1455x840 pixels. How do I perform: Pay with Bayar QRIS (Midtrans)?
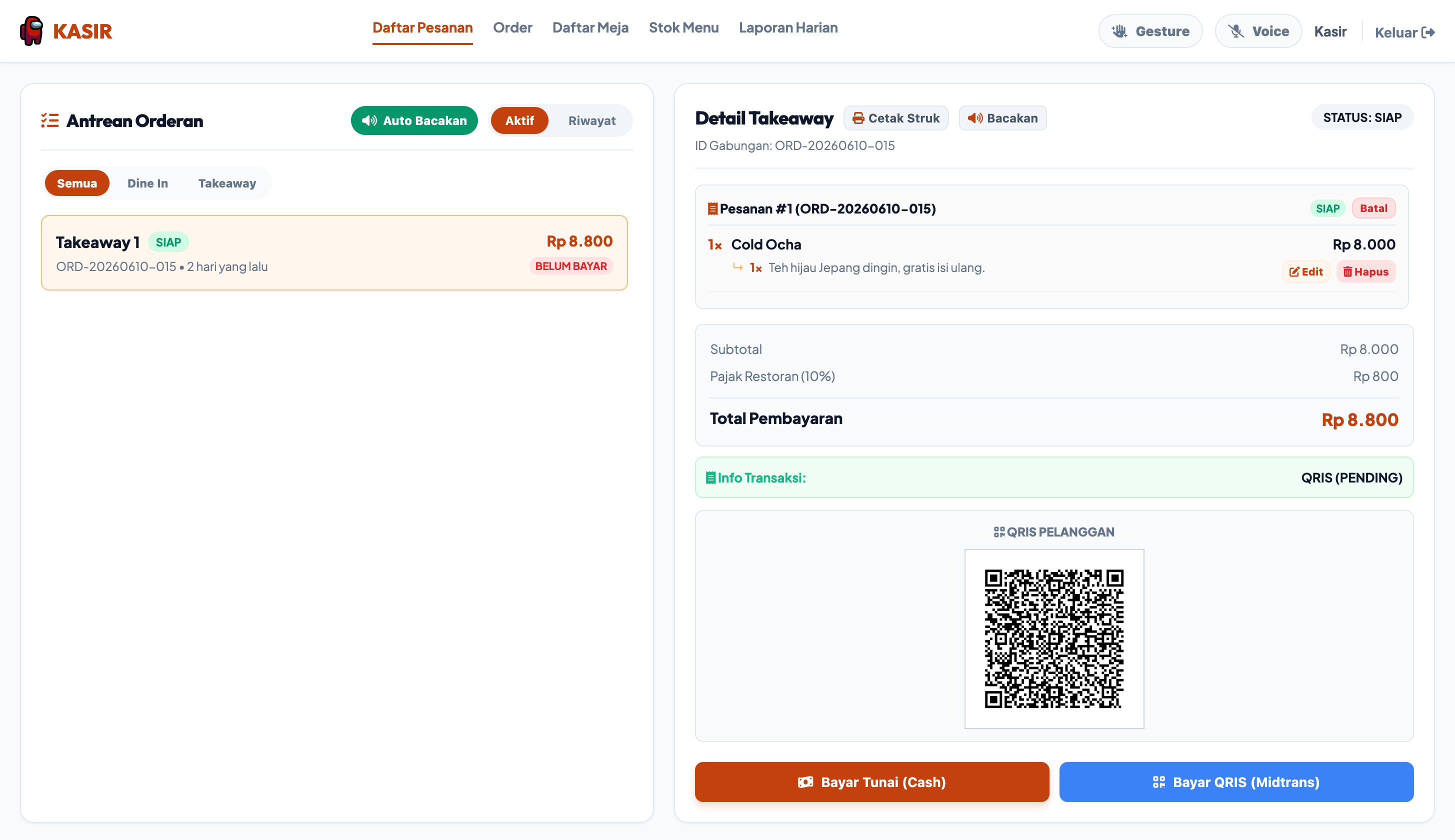(x=1236, y=781)
